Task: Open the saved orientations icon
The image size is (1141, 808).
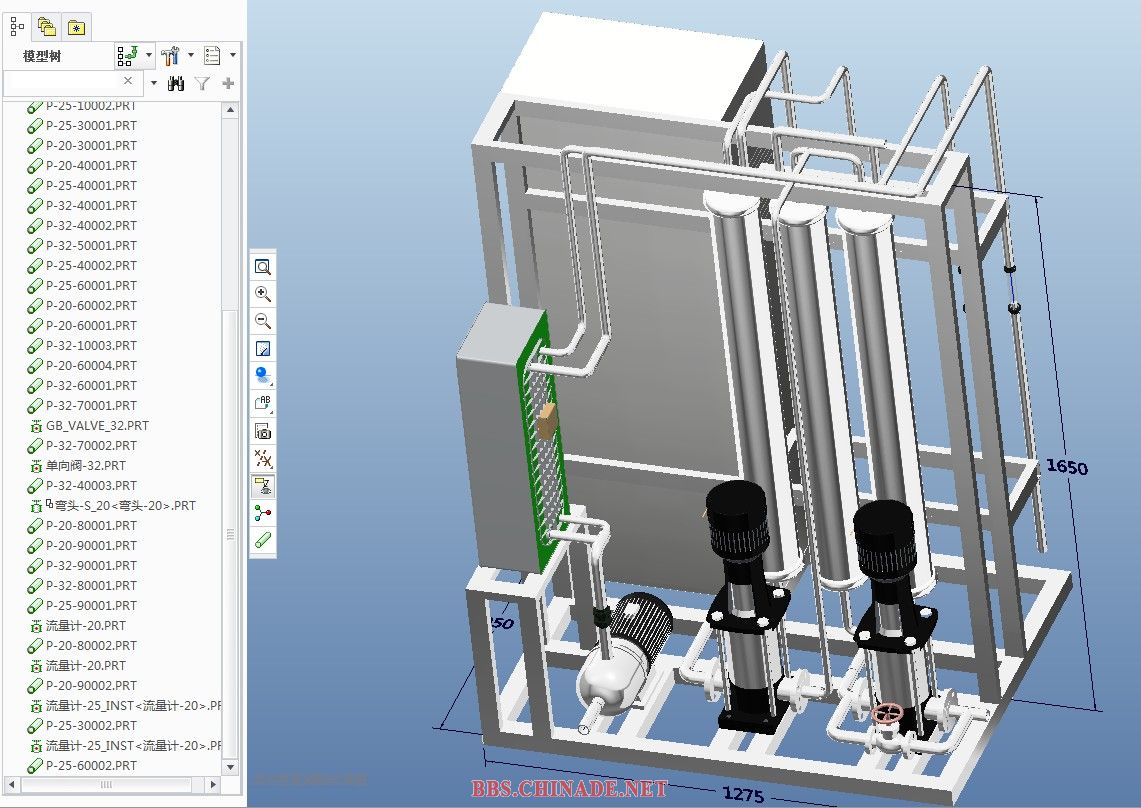Action: (x=263, y=403)
